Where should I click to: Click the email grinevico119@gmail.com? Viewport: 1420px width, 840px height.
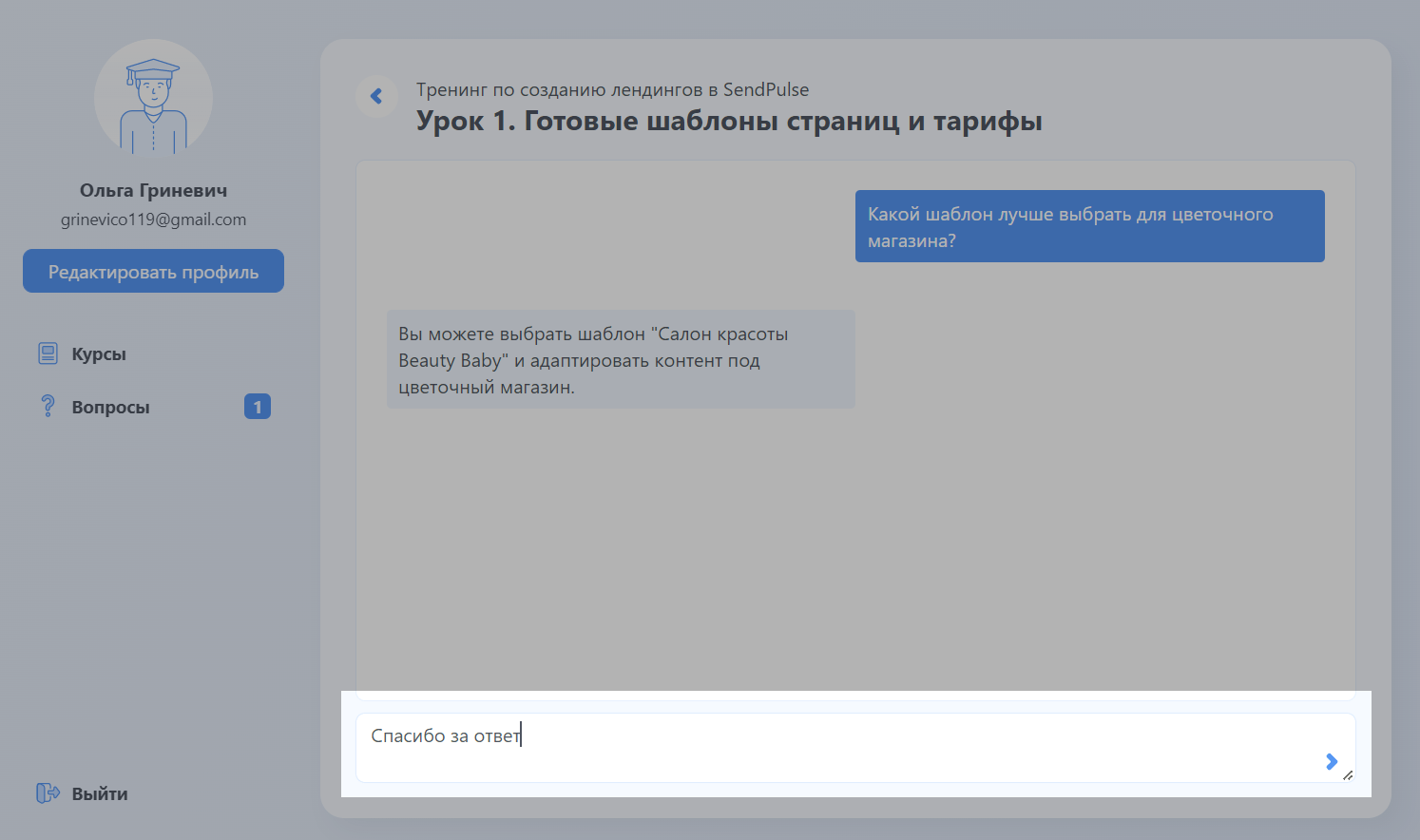153,220
